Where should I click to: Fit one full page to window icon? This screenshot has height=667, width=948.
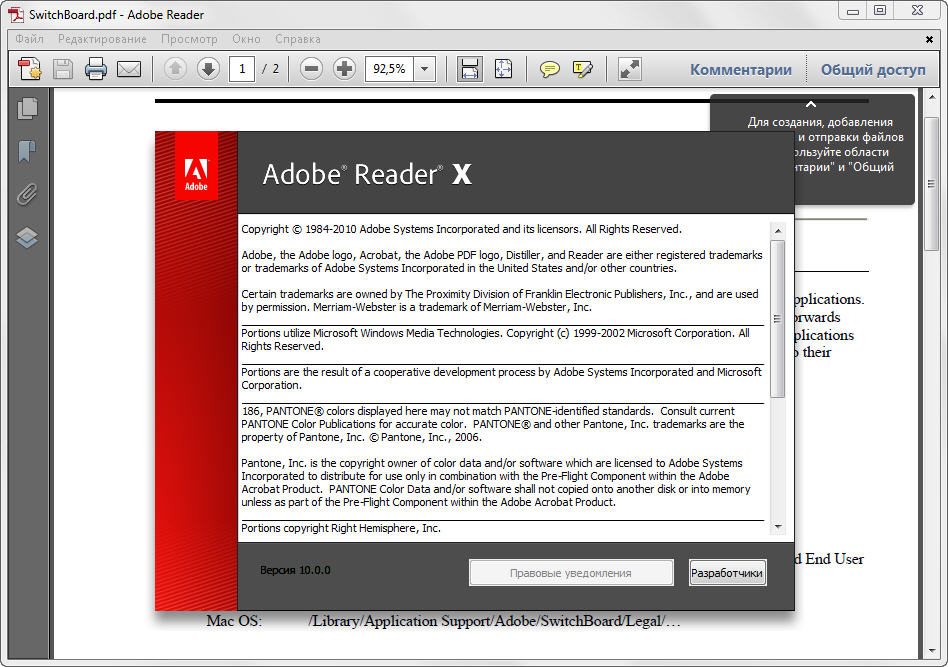[503, 69]
